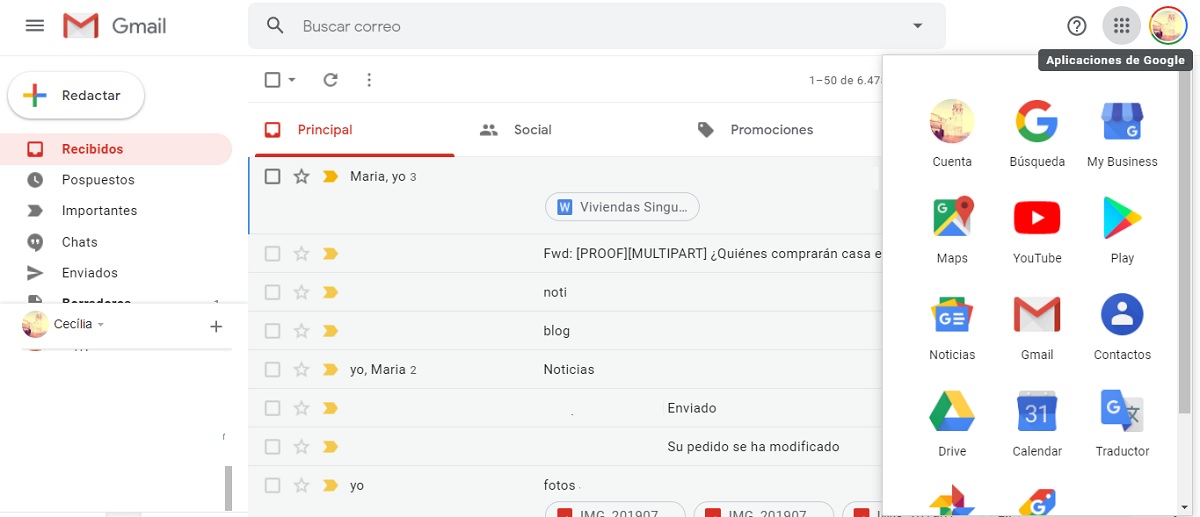This screenshot has width=1200, height=517.
Task: Star the 'fotos' email
Action: [x=301, y=486]
